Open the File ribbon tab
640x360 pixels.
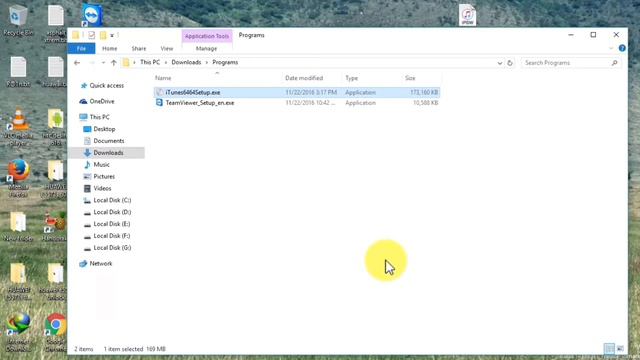(x=81, y=49)
